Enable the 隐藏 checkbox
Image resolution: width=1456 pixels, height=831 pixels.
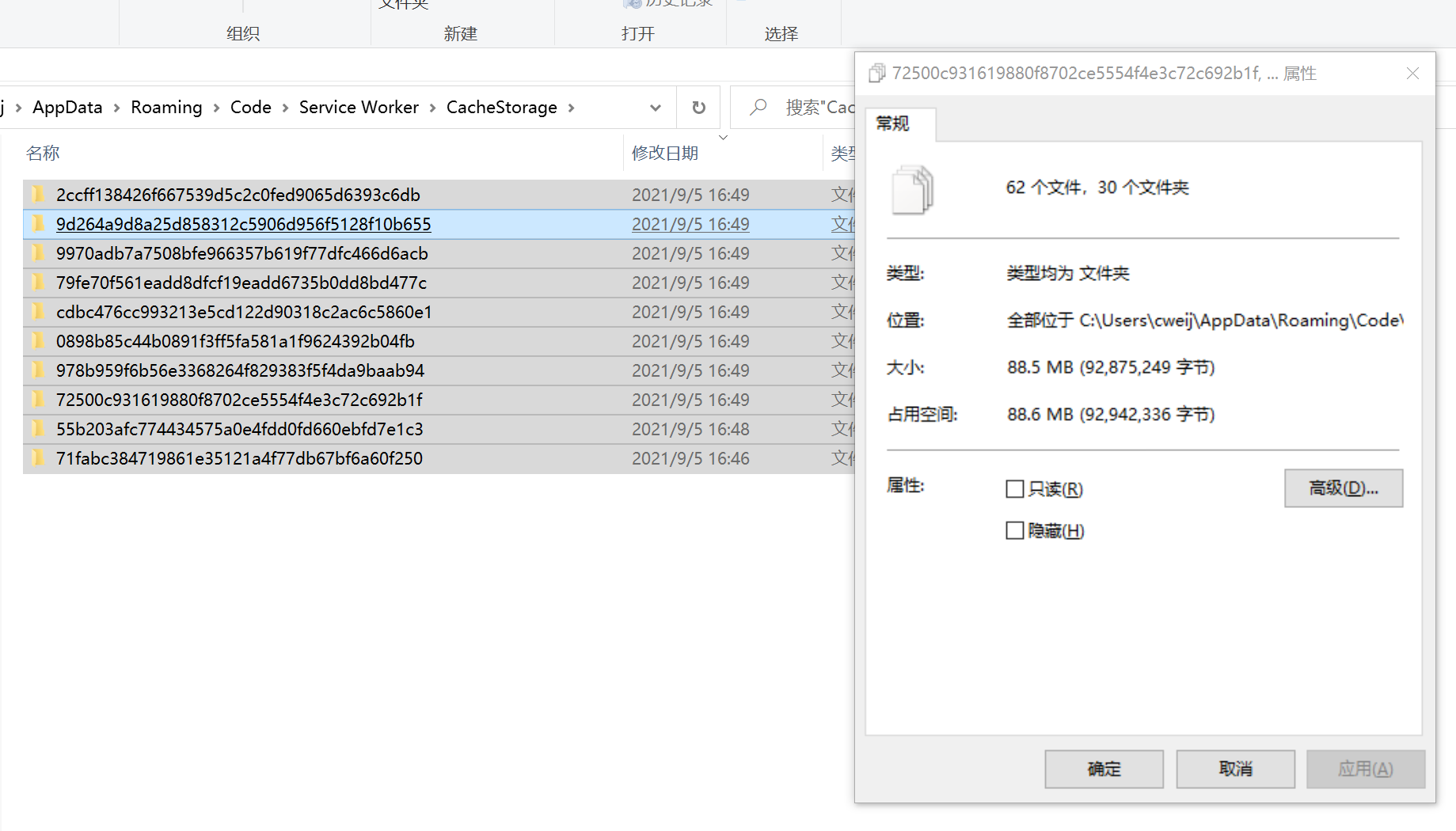(x=1014, y=529)
